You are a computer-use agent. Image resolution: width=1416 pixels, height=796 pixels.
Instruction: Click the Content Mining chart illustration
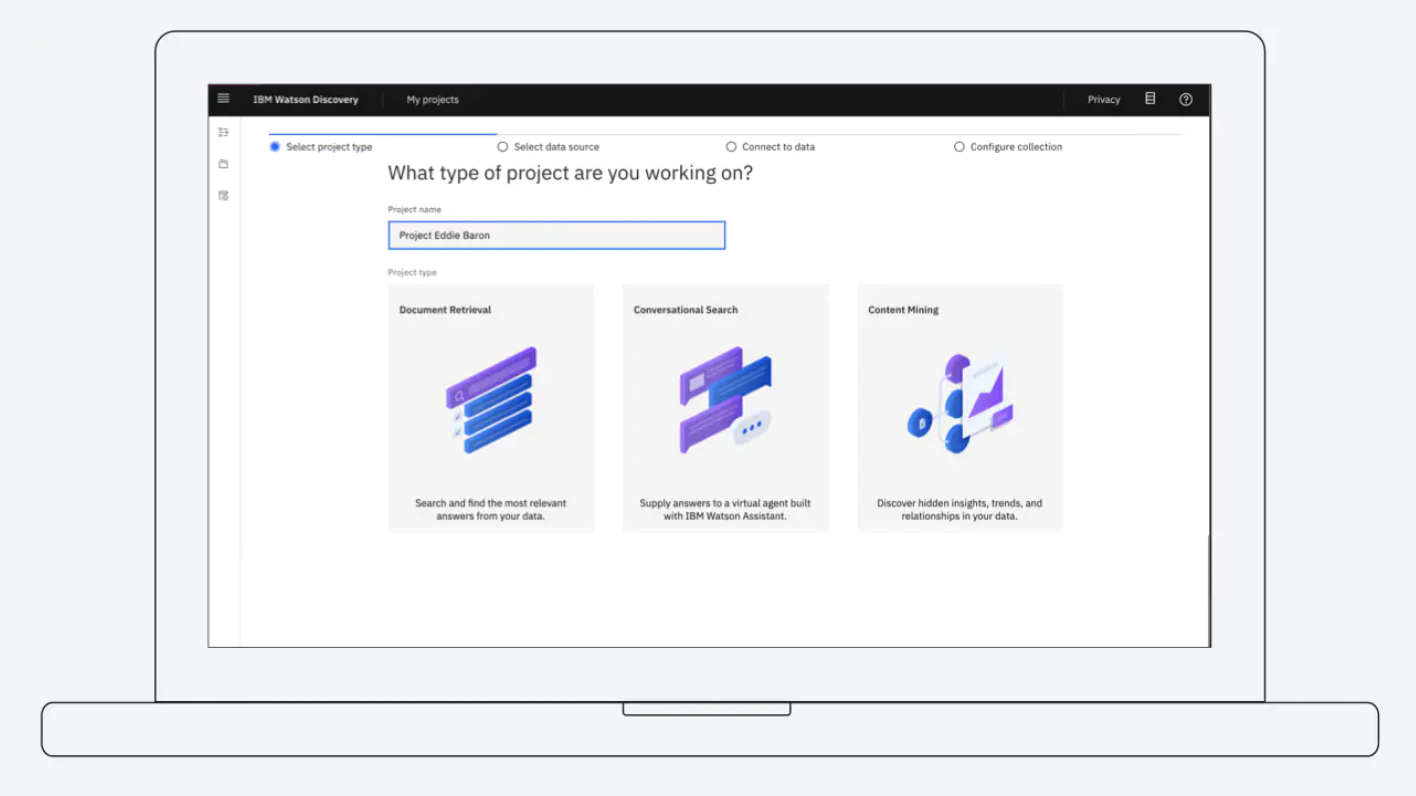(959, 400)
